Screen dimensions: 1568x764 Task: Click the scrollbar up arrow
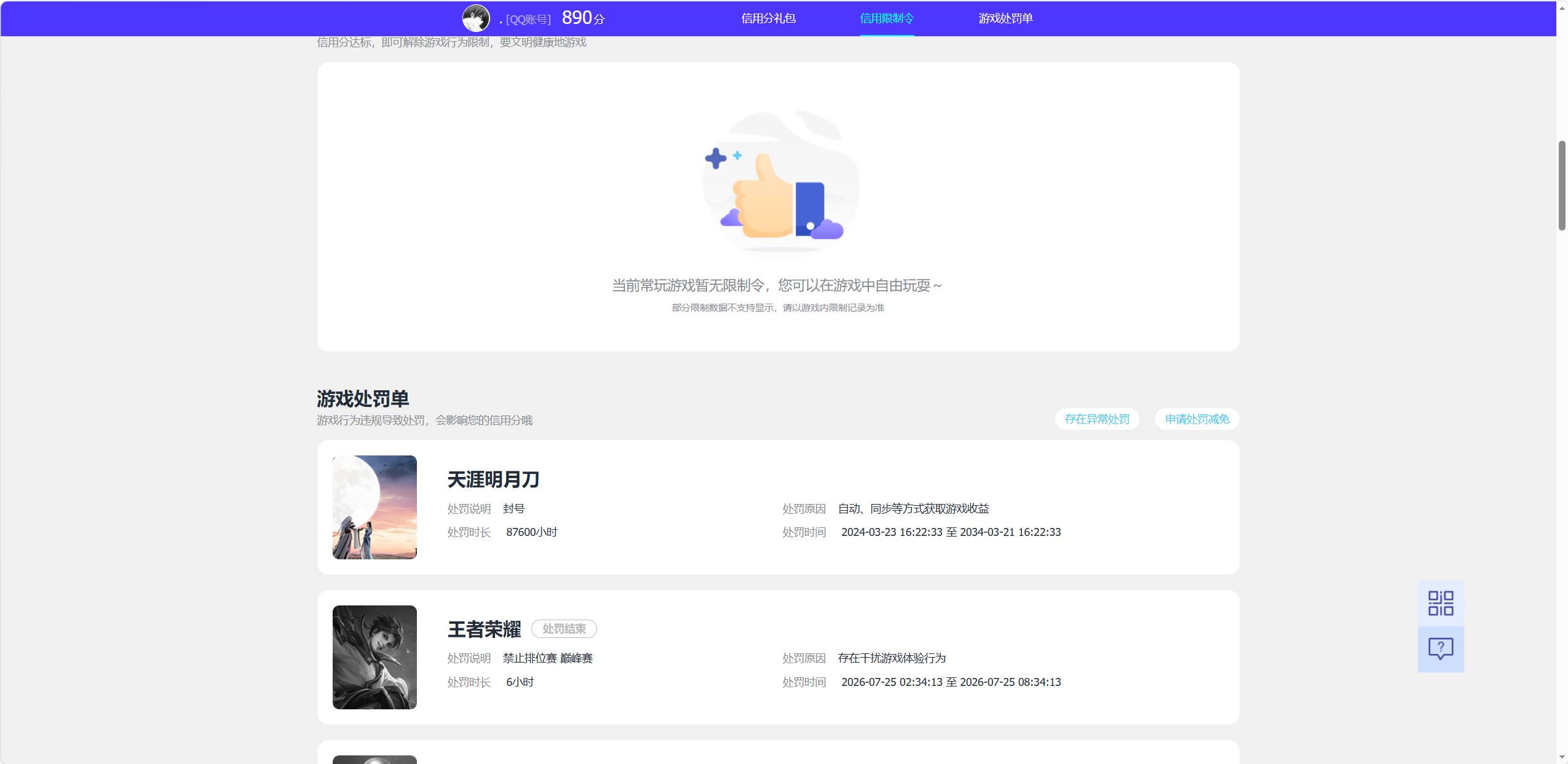(1562, 7)
